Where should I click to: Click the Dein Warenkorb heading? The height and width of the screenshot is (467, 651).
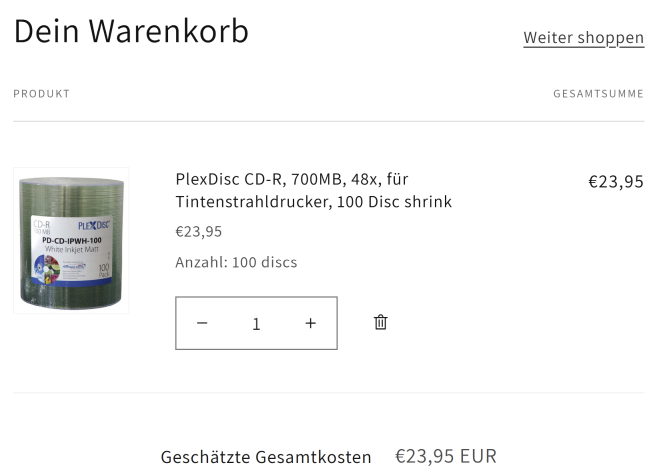pyautogui.click(x=131, y=31)
